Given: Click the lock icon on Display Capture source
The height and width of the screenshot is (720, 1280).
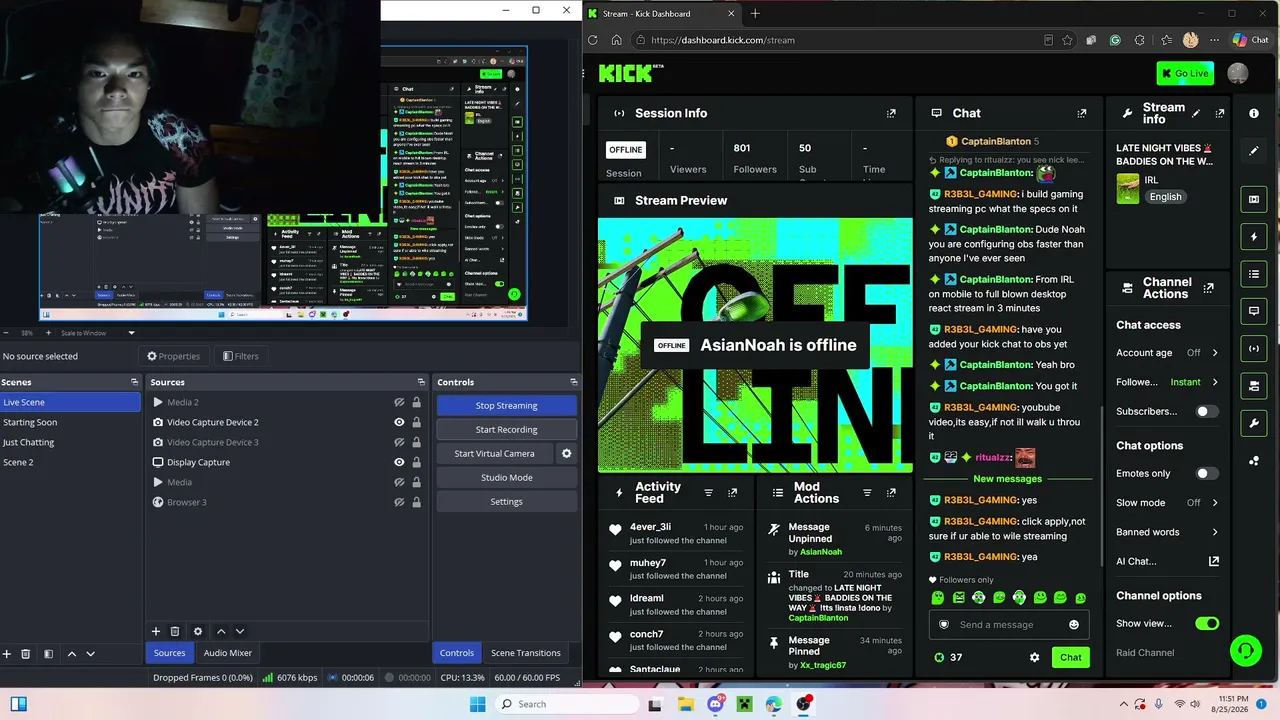Looking at the screenshot, I should point(417,462).
